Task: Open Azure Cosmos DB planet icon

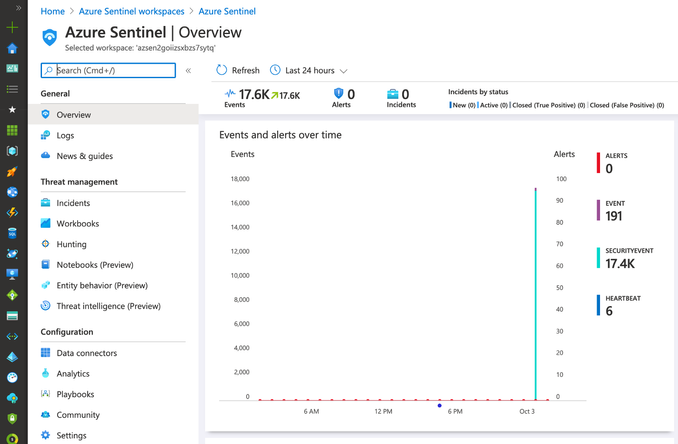Action: pyautogui.click(x=12, y=254)
